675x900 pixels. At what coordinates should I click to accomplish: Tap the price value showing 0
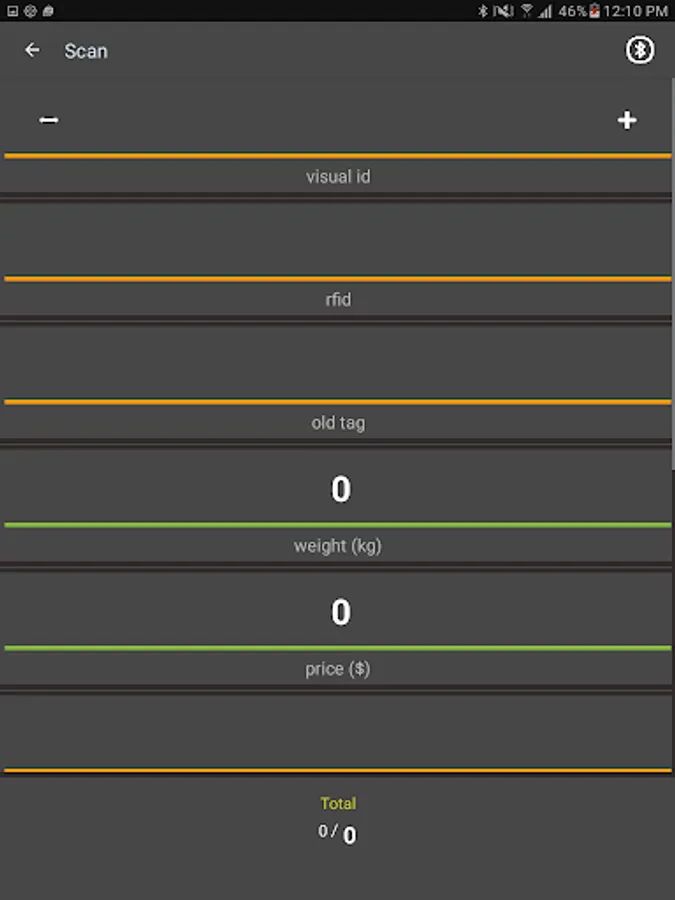pyautogui.click(x=340, y=612)
